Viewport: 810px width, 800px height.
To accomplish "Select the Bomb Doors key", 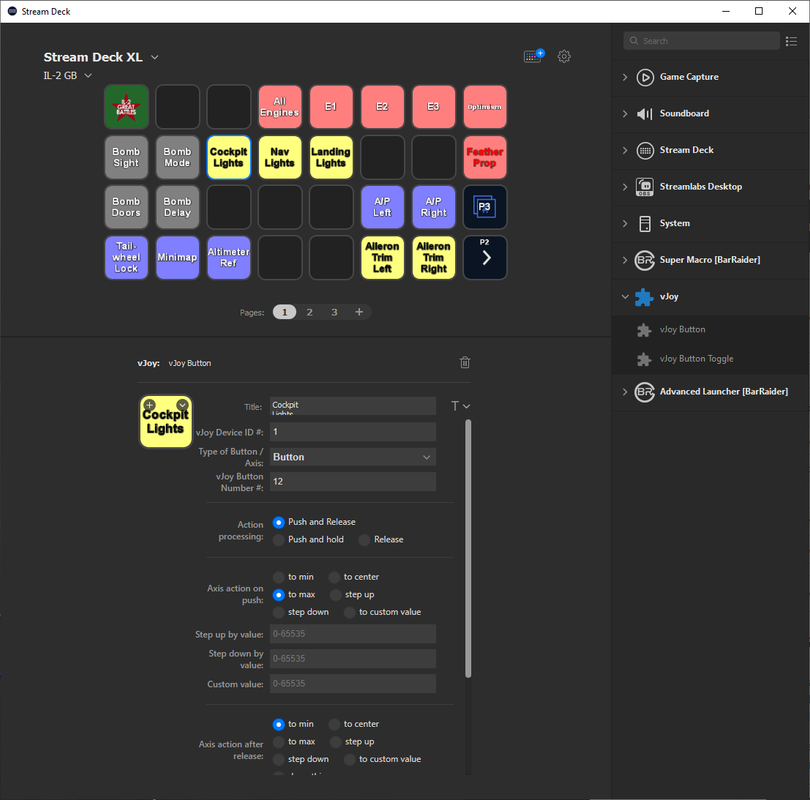I will (126, 207).
